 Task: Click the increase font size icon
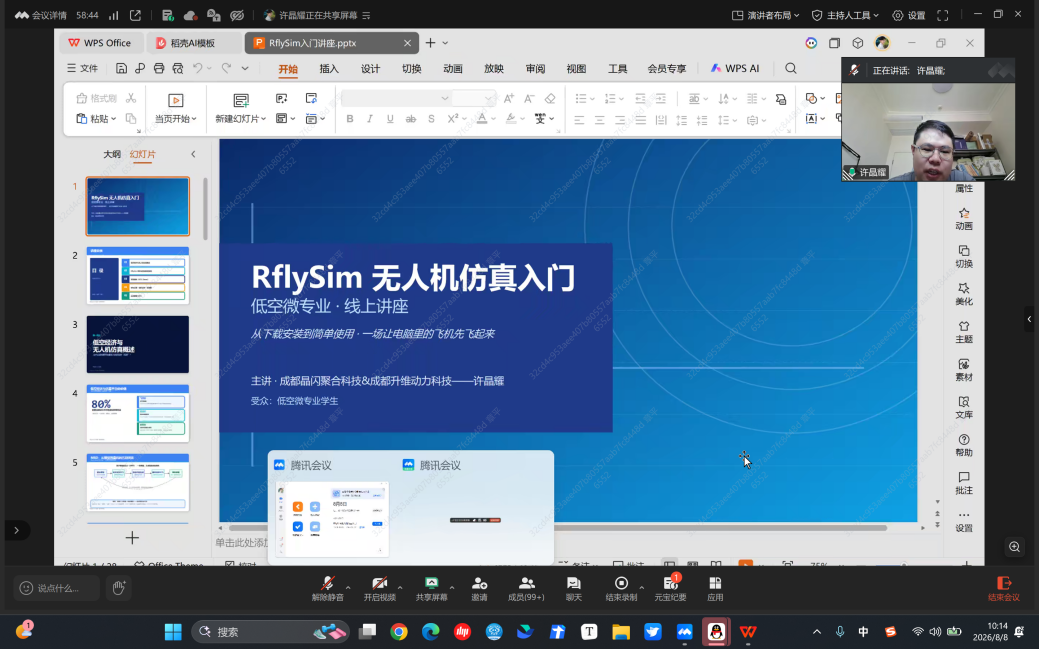pos(508,98)
